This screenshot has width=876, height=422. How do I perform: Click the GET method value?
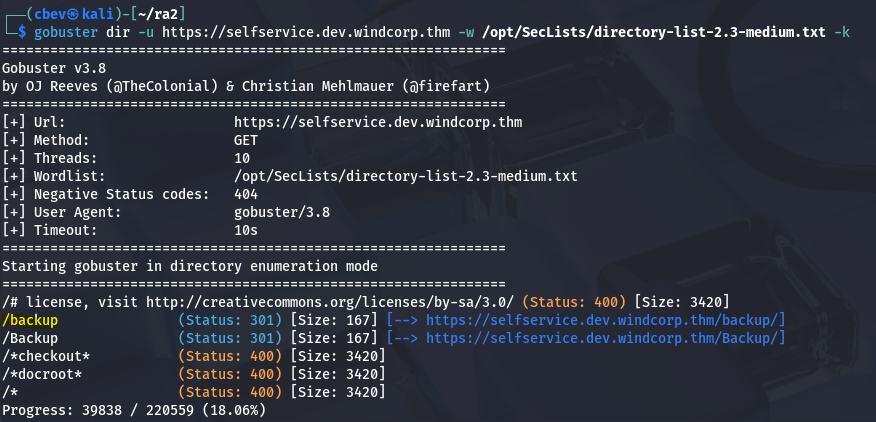click(245, 140)
